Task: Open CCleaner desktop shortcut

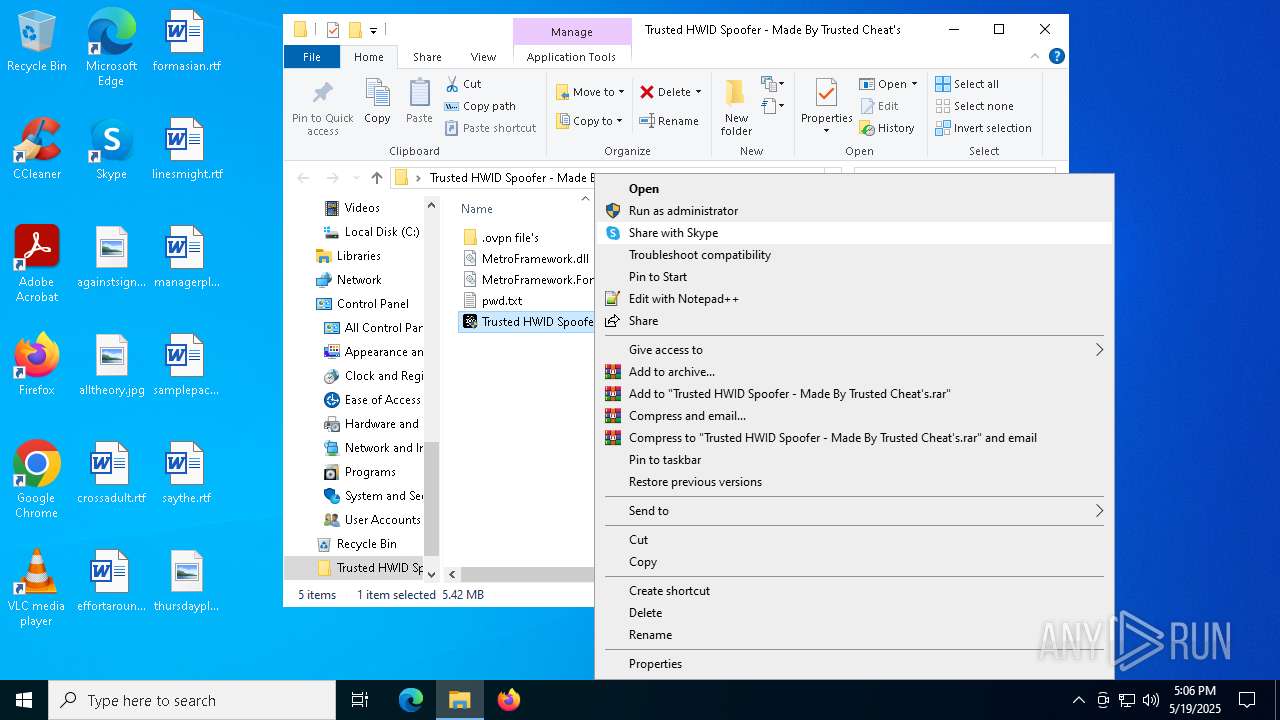Action: click(37, 149)
